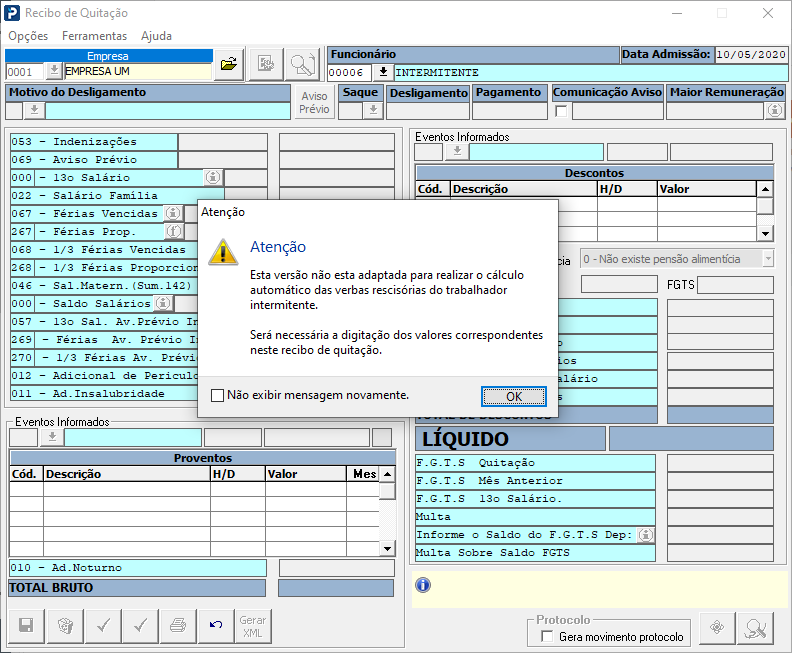The width and height of the screenshot is (792, 653).
Task: Click the warning triangle icon in Atenção dialog
Action: click(223, 251)
